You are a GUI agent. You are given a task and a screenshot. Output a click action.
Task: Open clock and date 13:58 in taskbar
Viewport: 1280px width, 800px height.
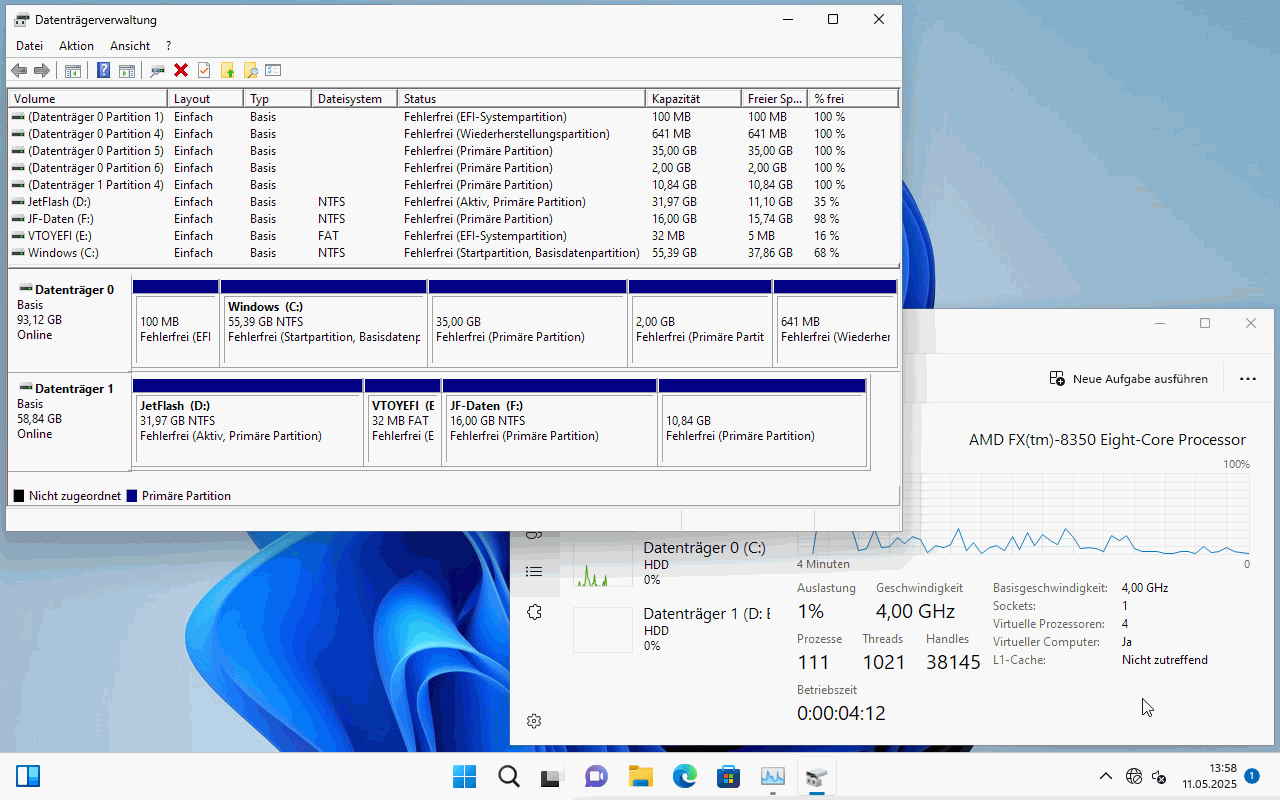click(x=1209, y=776)
